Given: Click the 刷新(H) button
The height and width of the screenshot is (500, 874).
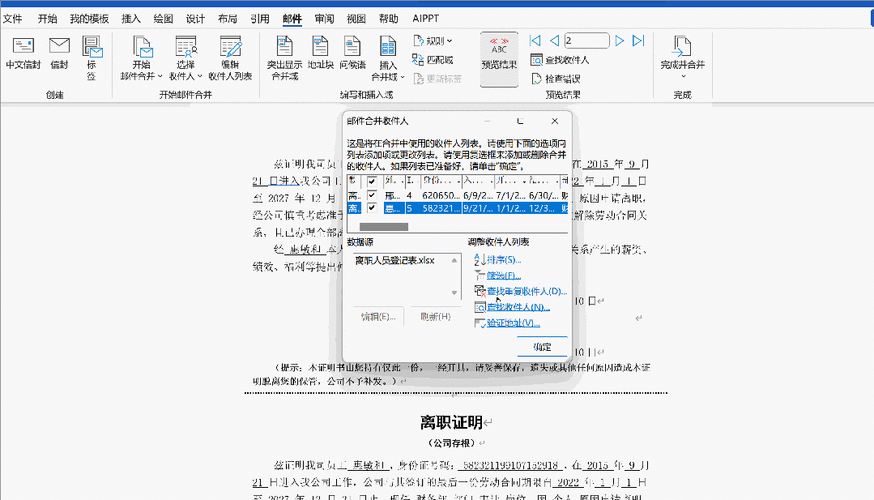Looking at the screenshot, I should 435,317.
